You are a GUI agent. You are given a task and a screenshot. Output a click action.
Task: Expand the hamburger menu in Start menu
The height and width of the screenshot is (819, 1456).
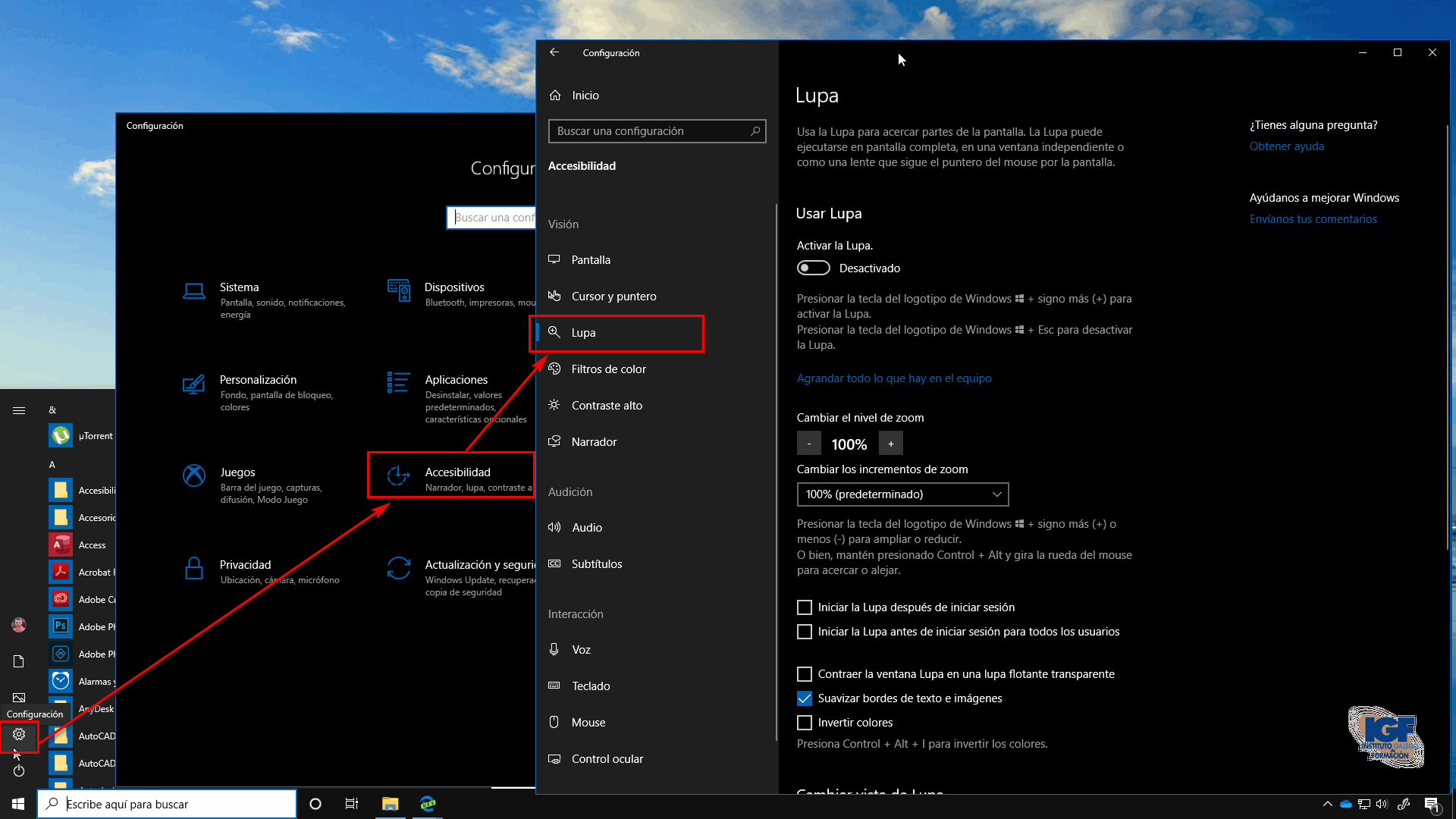tap(19, 410)
